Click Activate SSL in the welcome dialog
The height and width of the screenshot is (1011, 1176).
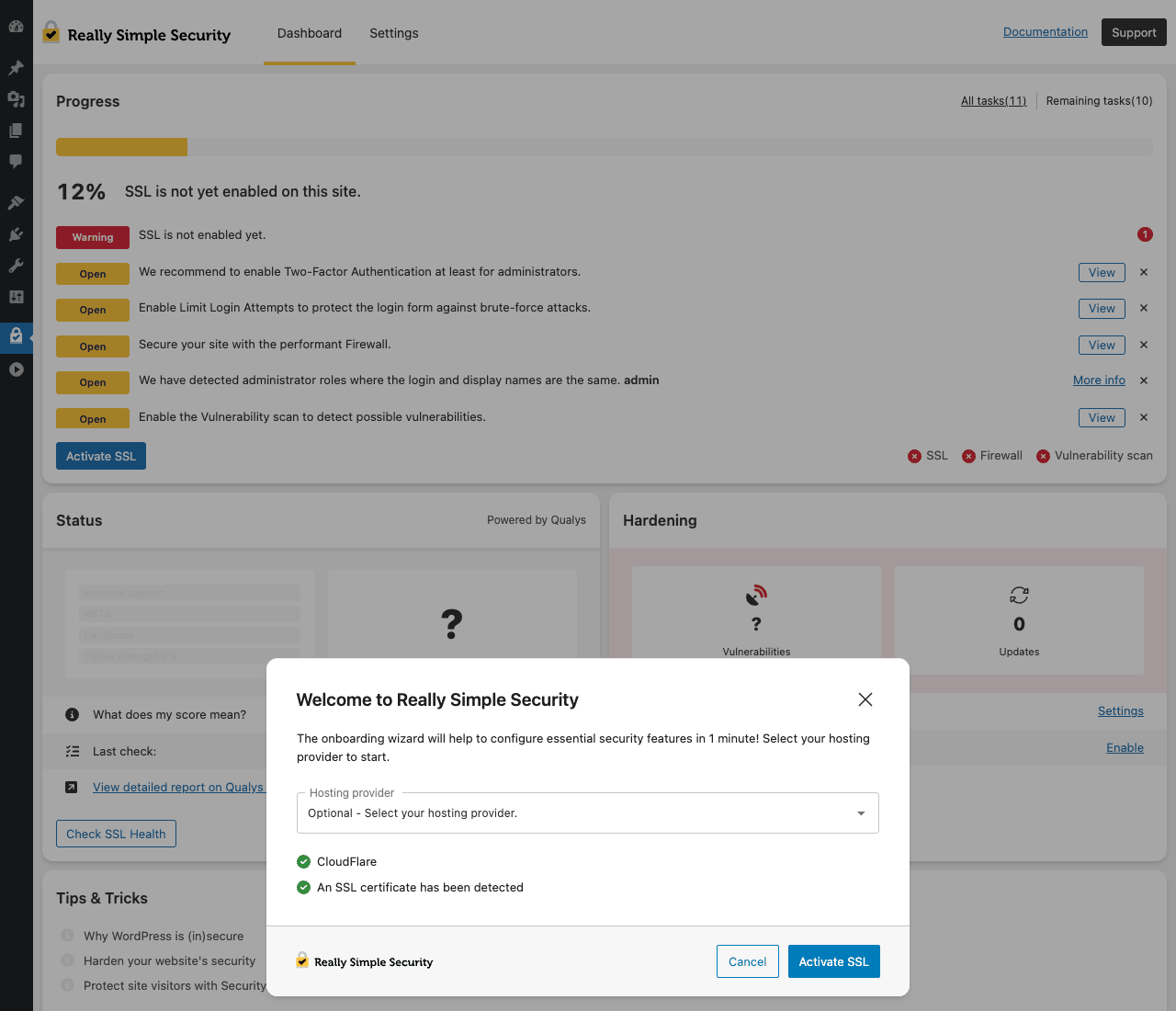point(833,961)
